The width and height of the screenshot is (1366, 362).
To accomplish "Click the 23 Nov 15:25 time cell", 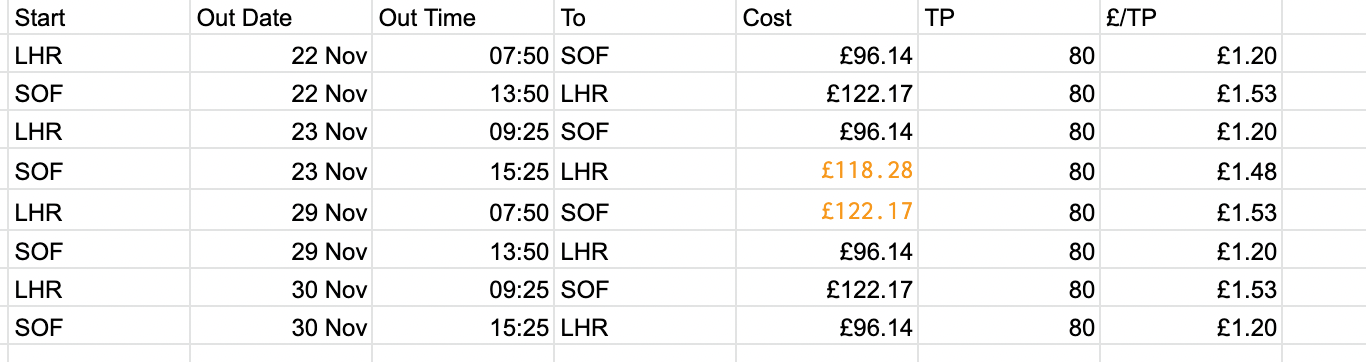I will tap(463, 172).
